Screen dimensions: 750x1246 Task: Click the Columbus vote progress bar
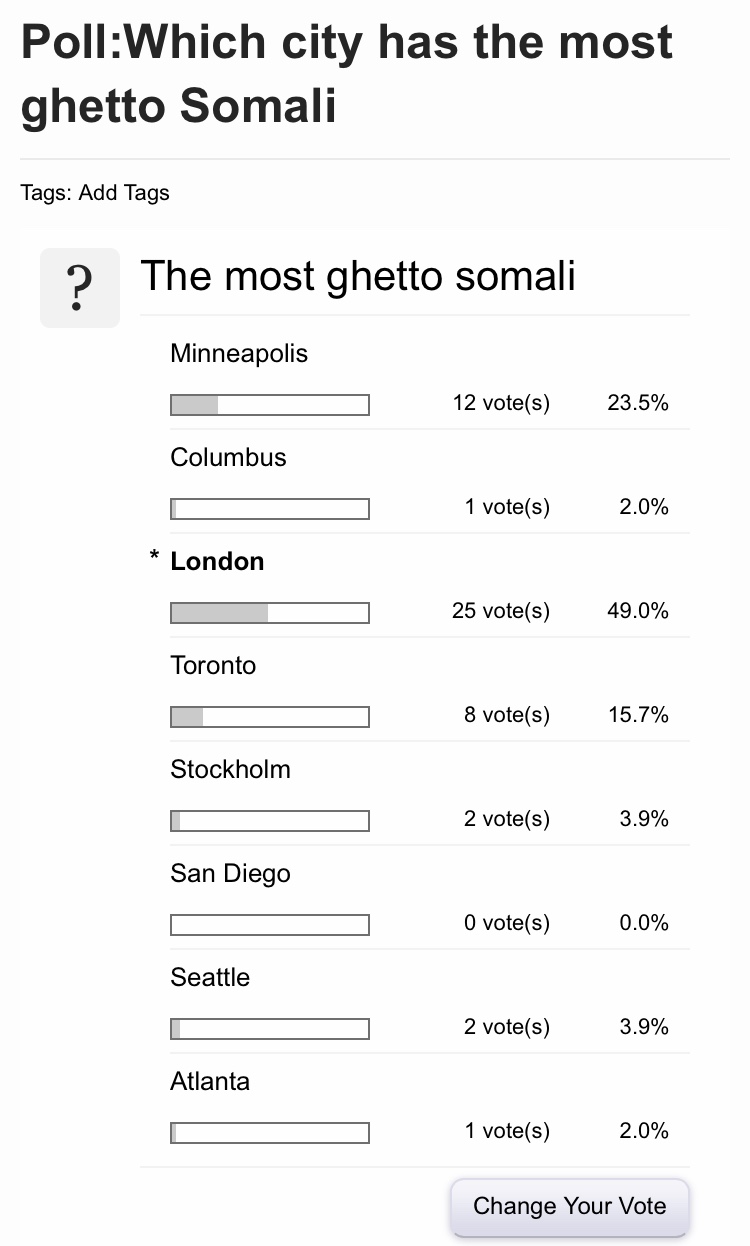pyautogui.click(x=270, y=509)
